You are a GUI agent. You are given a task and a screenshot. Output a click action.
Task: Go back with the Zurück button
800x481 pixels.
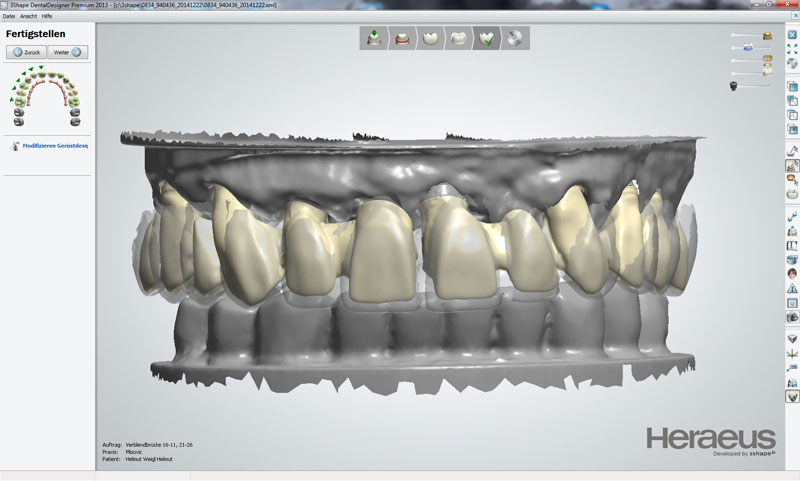coord(27,52)
